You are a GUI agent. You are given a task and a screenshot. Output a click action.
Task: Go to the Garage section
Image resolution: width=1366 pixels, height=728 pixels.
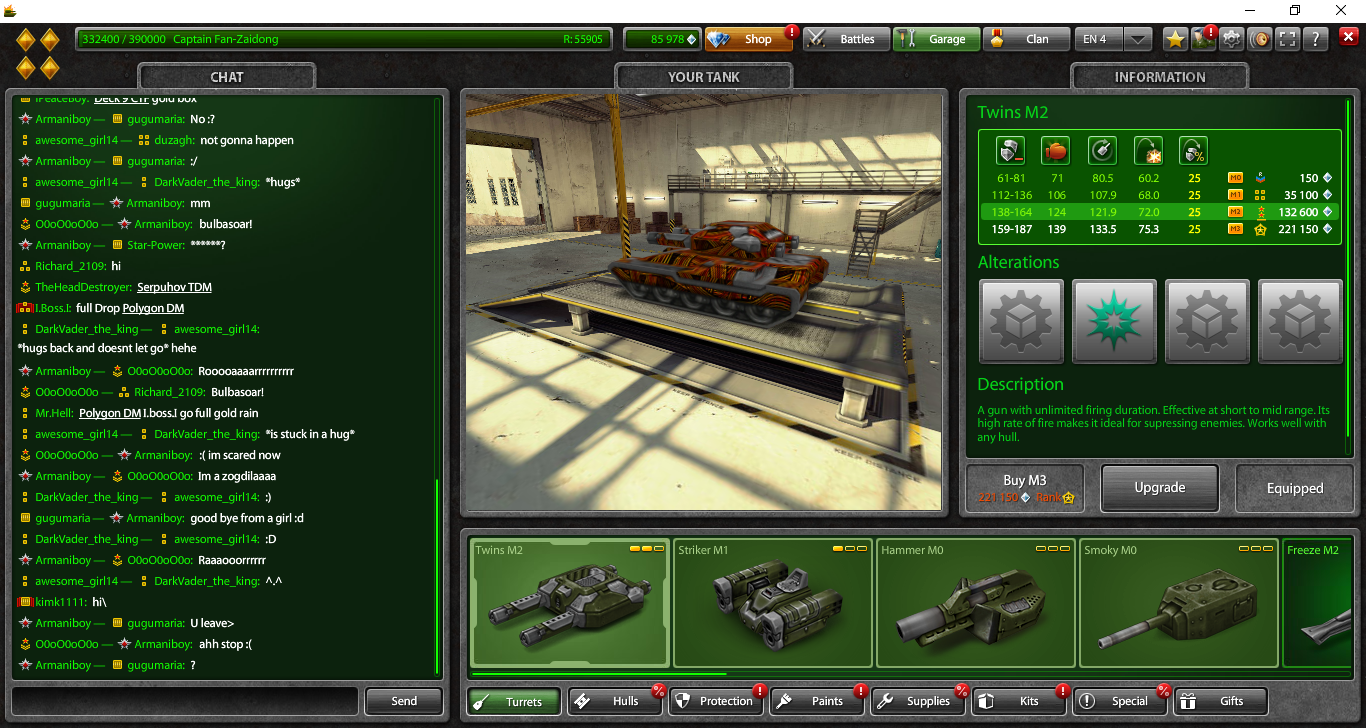[935, 39]
